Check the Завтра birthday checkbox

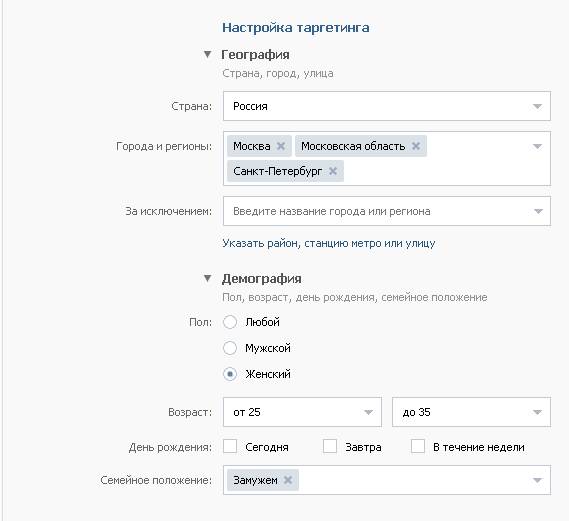330,446
